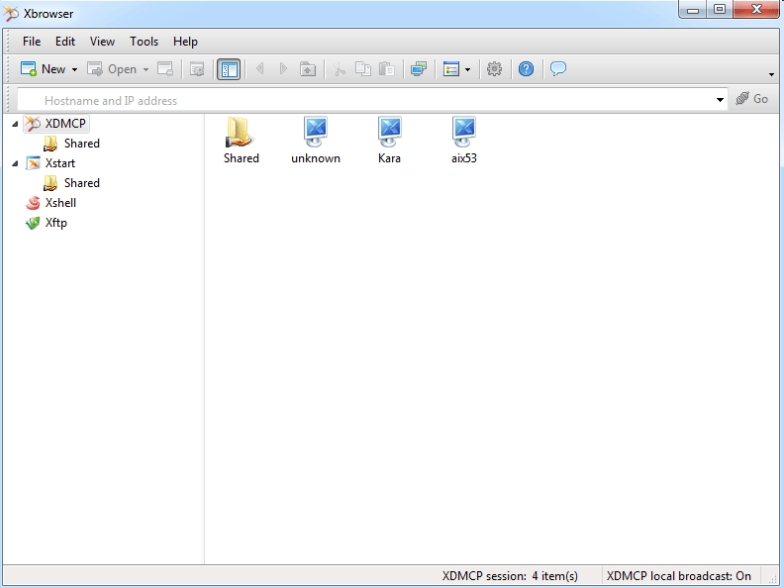Click the Views list icon

[451, 69]
